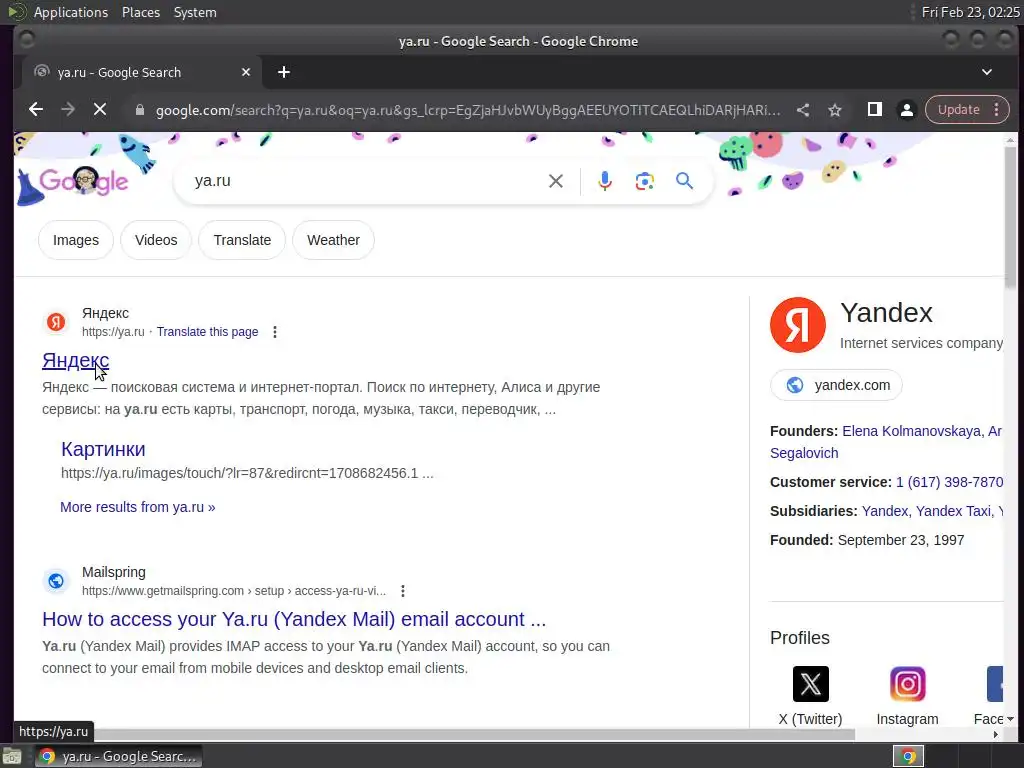Screen dimensions: 1024x768
Task: Click the forward navigation arrow
Action: tap(68, 110)
